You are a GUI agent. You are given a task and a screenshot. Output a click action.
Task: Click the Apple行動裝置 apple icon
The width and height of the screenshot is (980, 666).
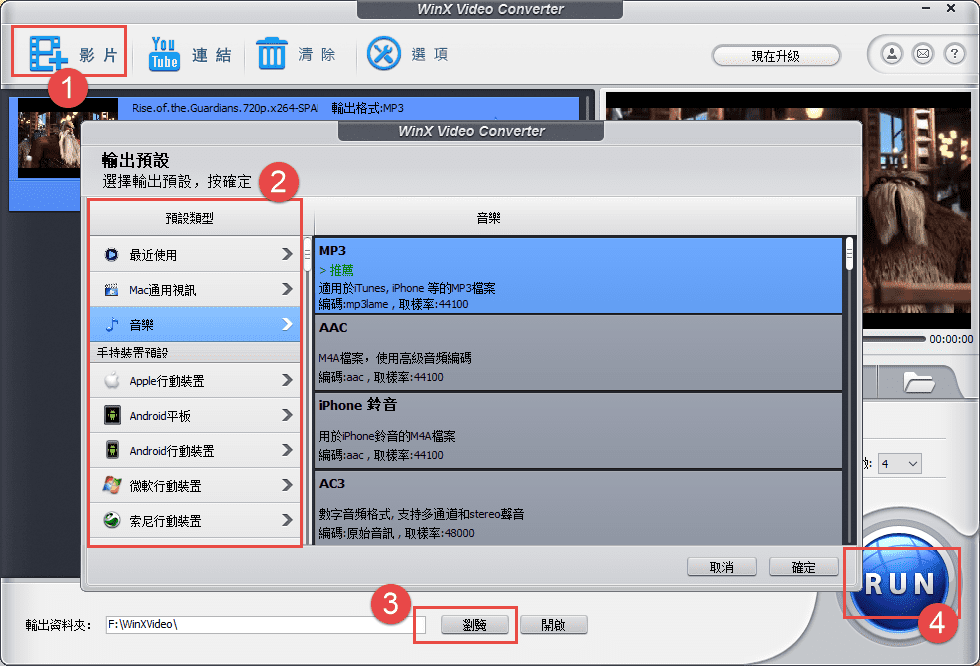112,380
